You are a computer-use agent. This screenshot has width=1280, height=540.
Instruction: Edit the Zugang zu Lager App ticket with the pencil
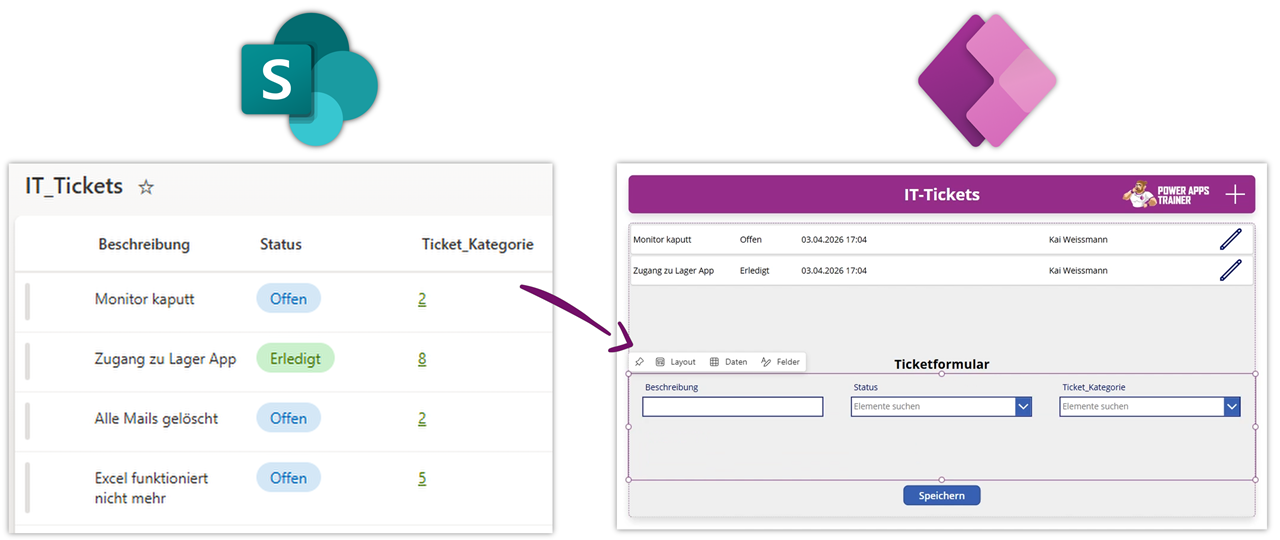point(1230,270)
